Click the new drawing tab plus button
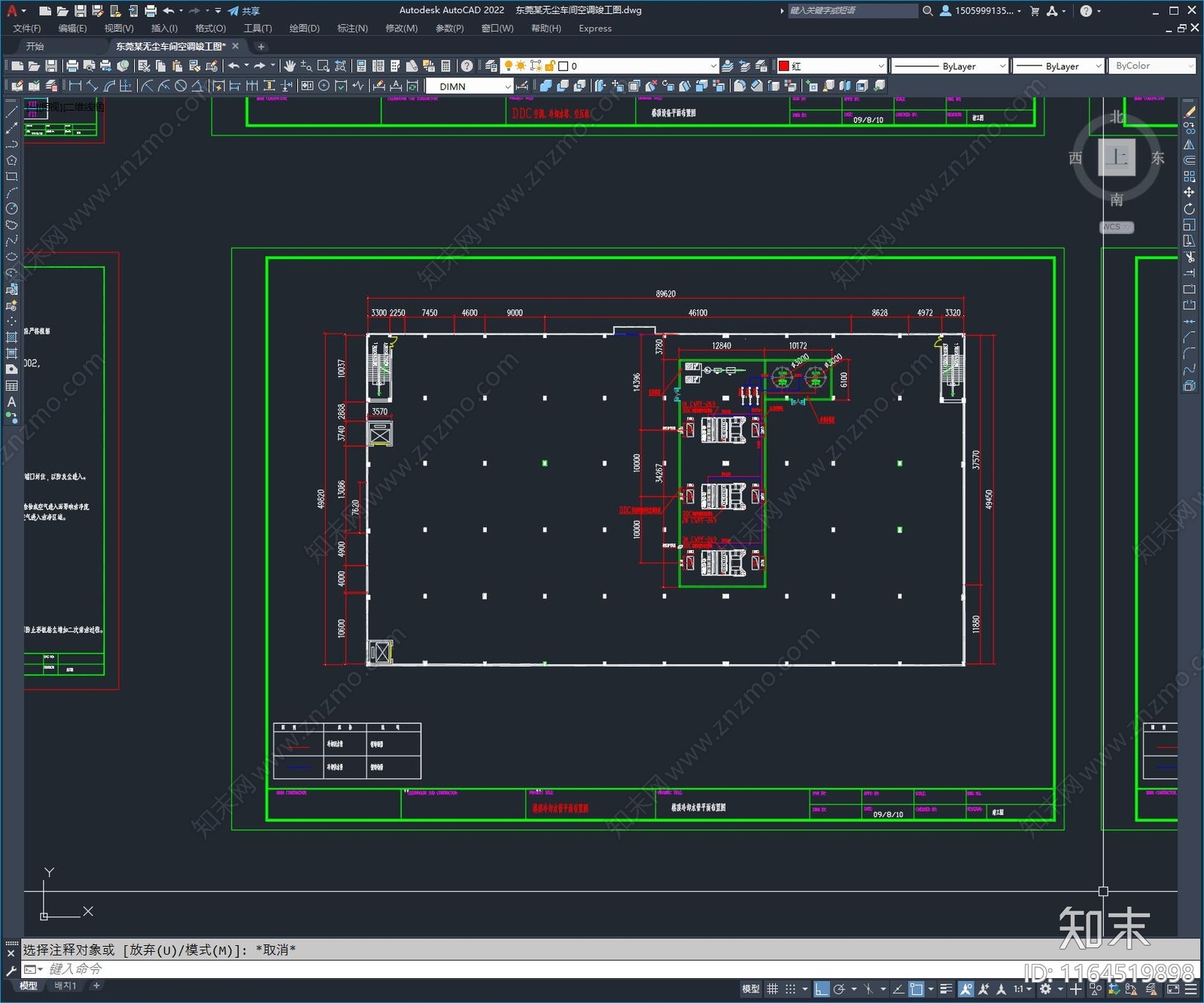 click(261, 47)
